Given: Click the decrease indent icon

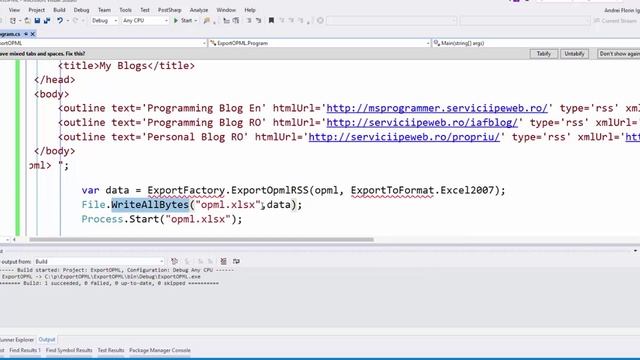Looking at the screenshot, I should [227, 20].
